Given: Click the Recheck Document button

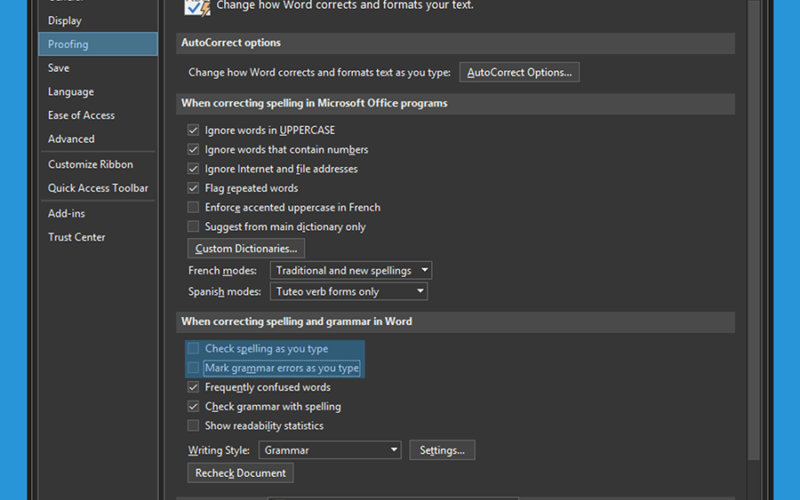Looking at the screenshot, I should [240, 473].
